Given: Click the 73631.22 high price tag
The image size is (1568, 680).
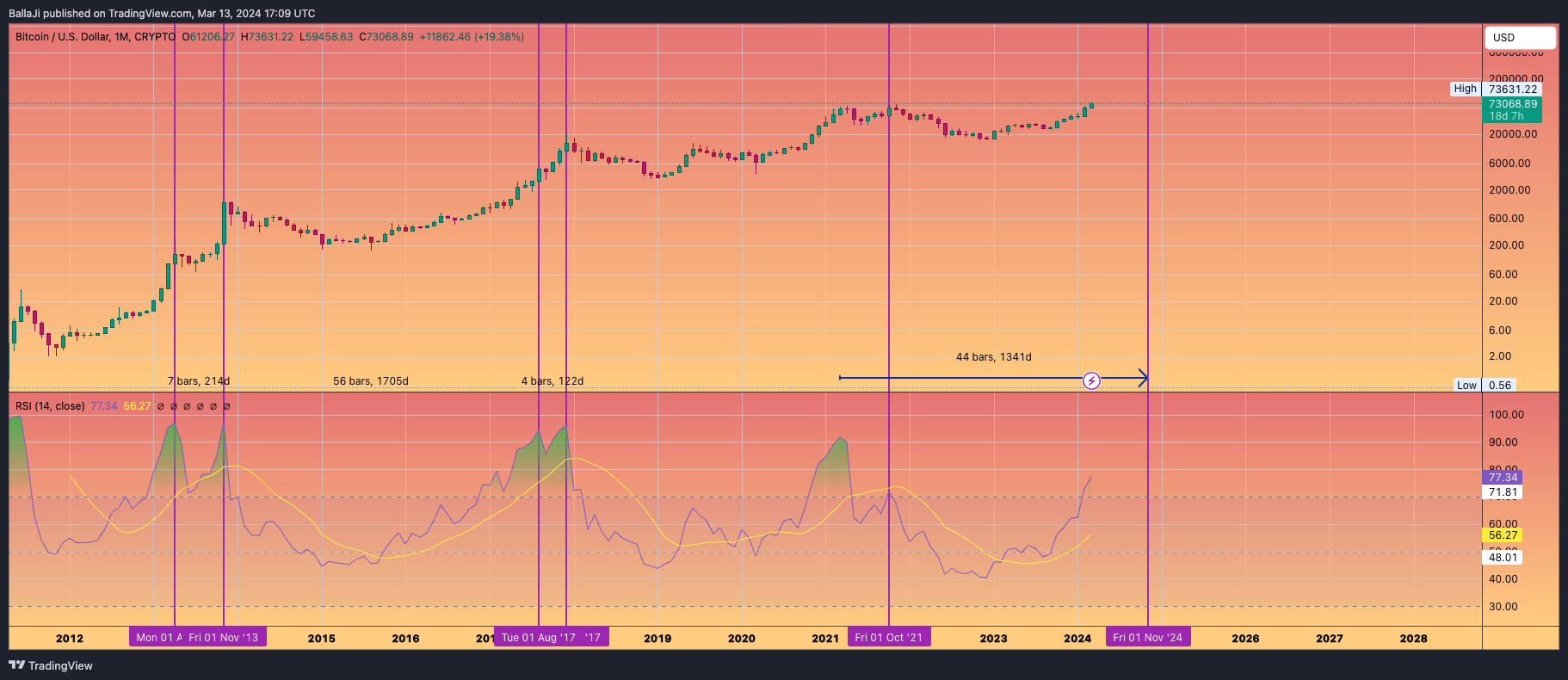Looking at the screenshot, I should (x=1512, y=89).
